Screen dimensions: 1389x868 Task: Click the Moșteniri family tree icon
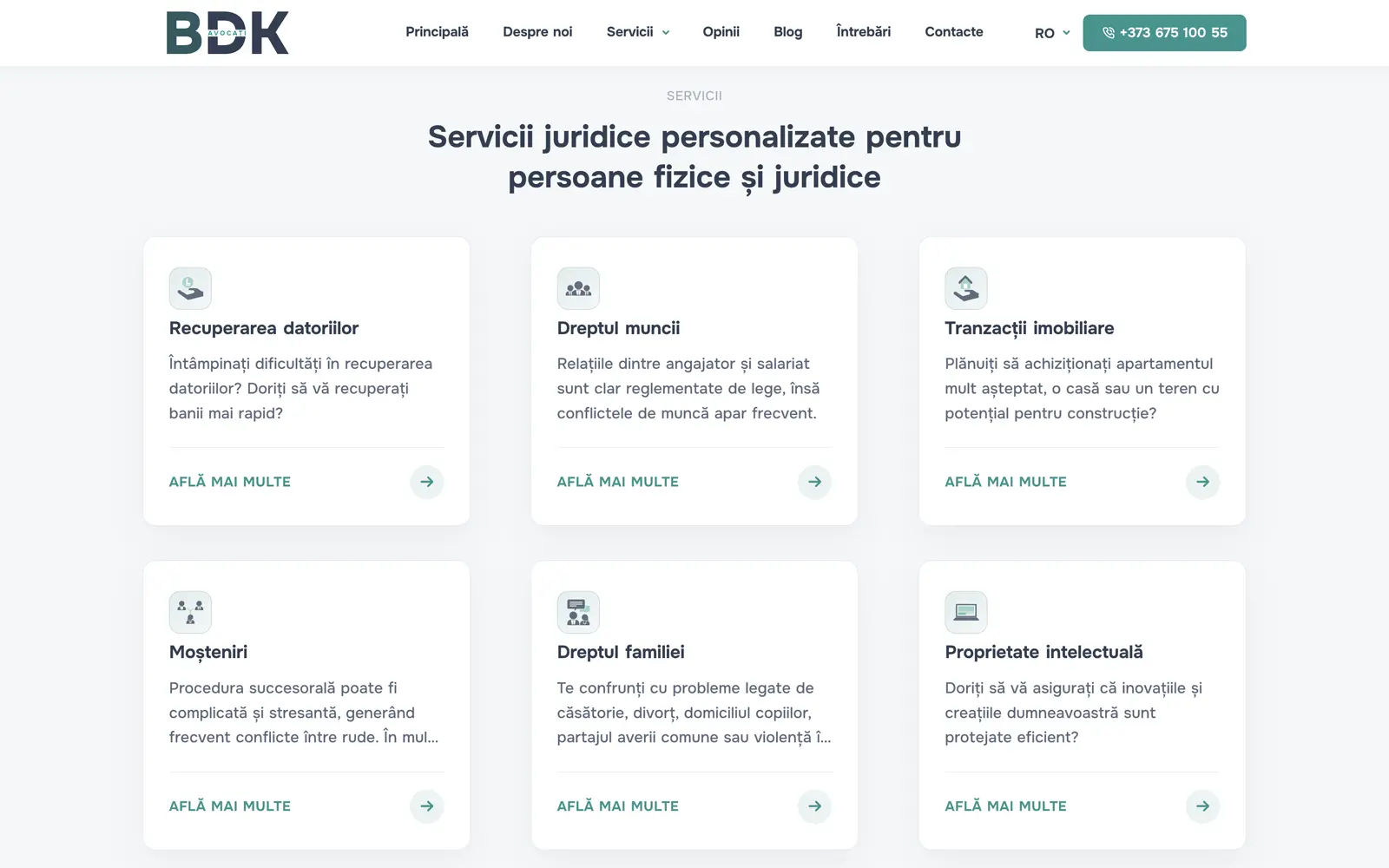click(x=190, y=612)
